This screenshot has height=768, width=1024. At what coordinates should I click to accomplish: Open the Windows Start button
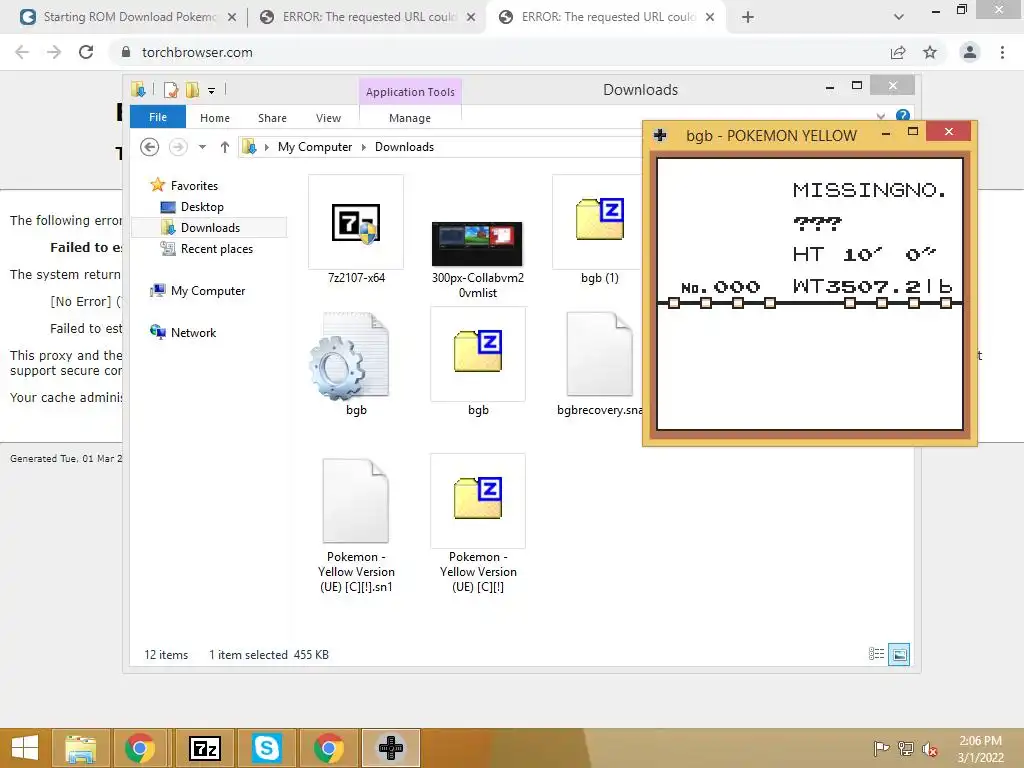(x=25, y=748)
